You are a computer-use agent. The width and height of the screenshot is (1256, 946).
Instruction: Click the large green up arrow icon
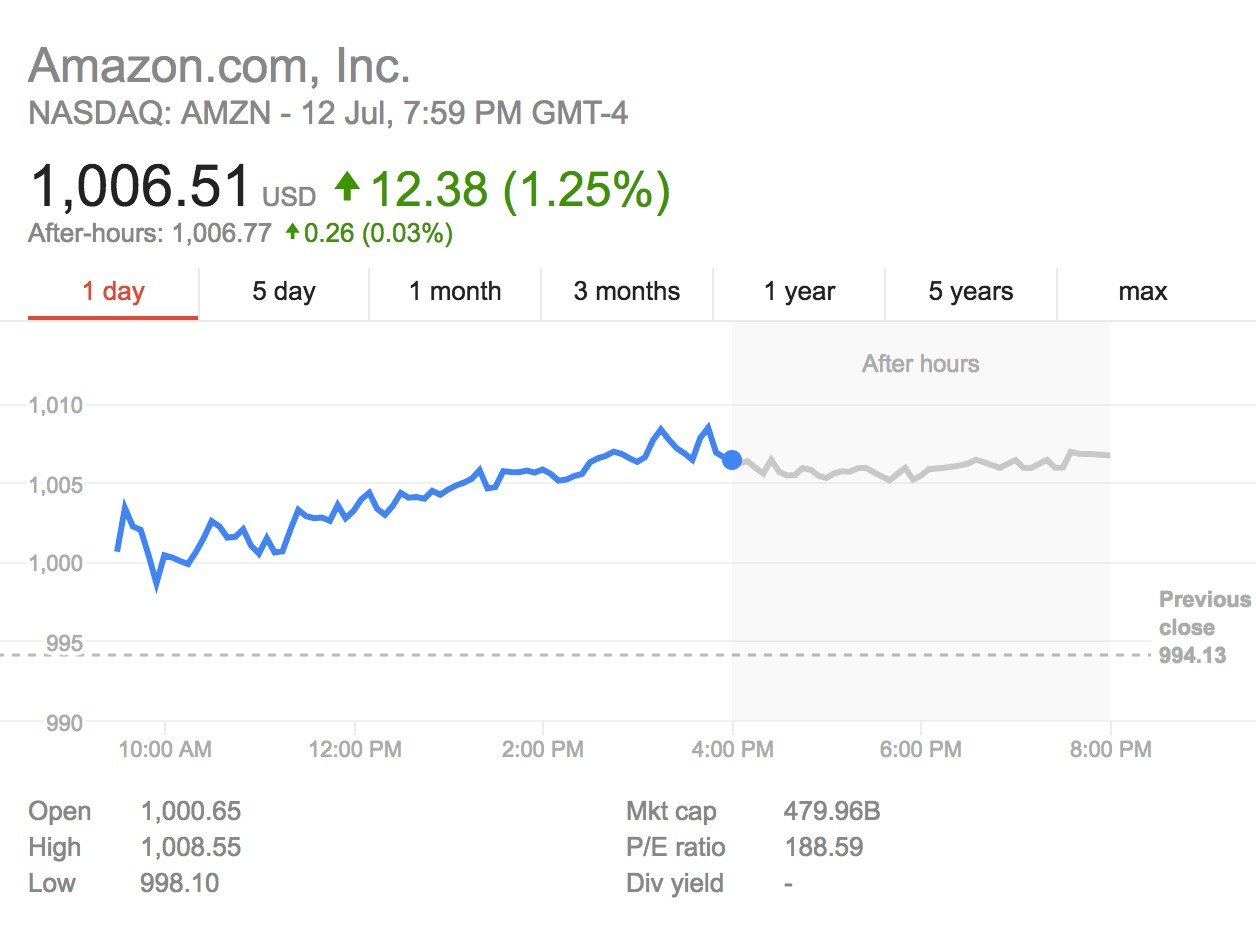click(x=347, y=186)
